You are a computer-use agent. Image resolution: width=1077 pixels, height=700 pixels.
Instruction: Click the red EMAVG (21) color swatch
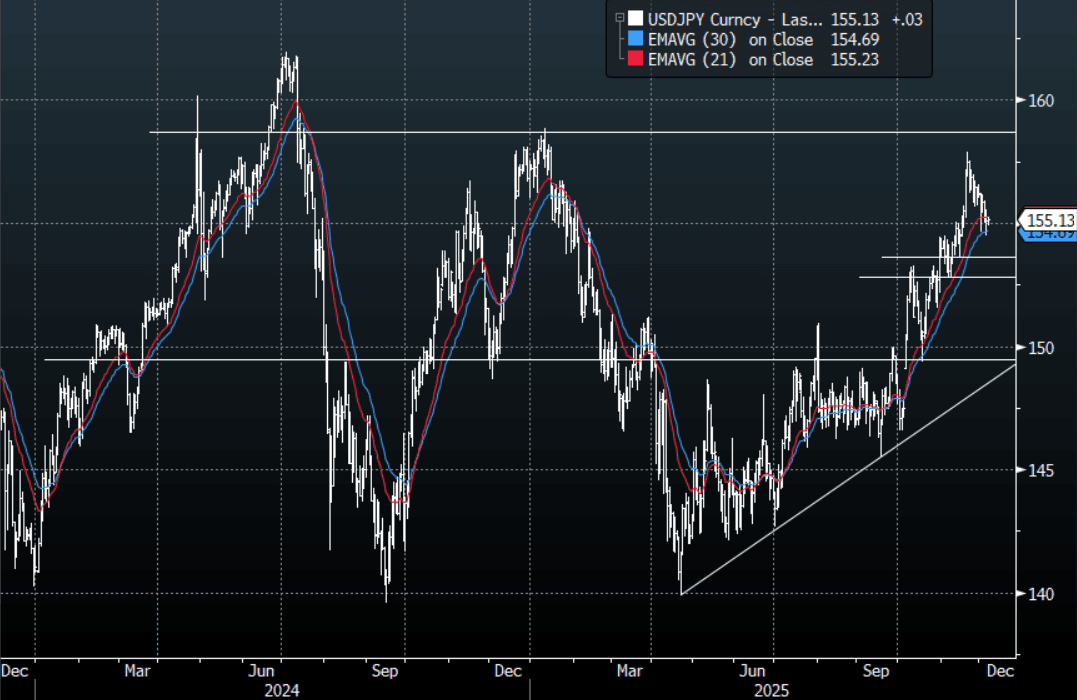635,60
